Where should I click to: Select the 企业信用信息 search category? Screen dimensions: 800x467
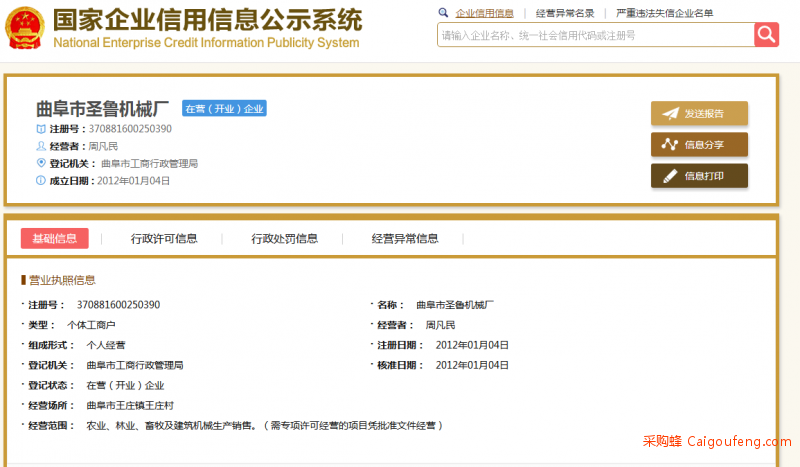(x=484, y=13)
